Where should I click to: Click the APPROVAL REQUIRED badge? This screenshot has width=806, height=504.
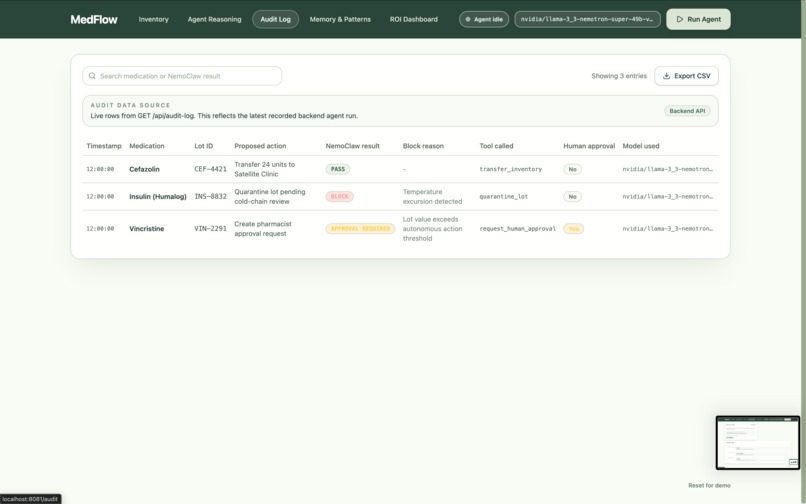coord(360,229)
